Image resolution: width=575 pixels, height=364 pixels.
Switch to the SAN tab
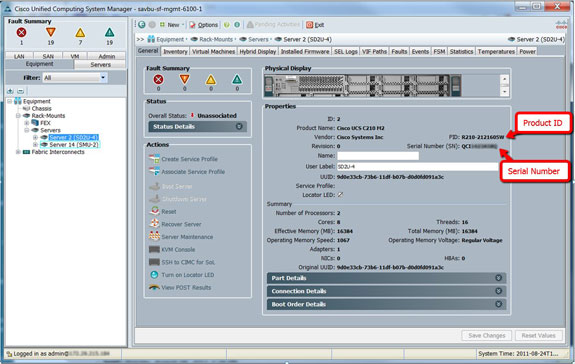48,56
